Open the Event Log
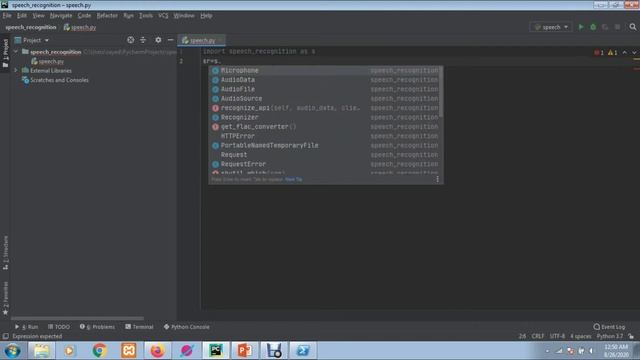The width and height of the screenshot is (640, 360). (x=609, y=327)
